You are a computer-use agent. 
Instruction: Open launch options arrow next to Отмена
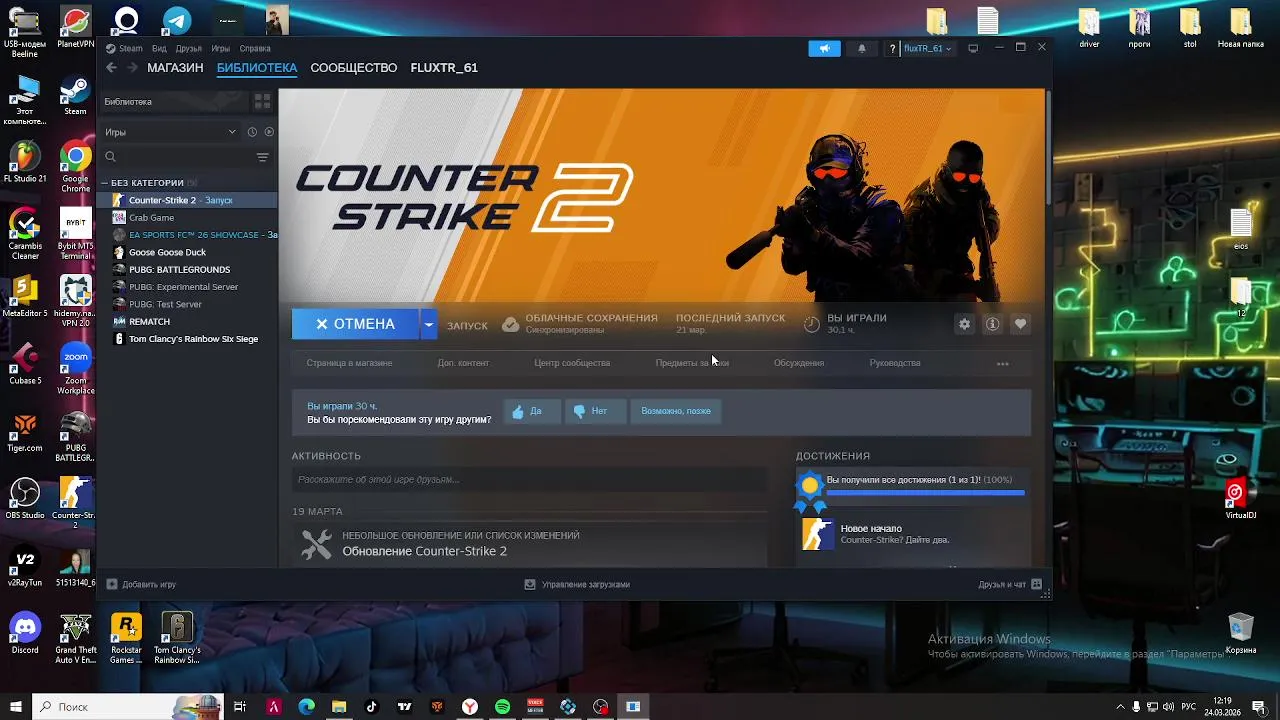pos(428,324)
